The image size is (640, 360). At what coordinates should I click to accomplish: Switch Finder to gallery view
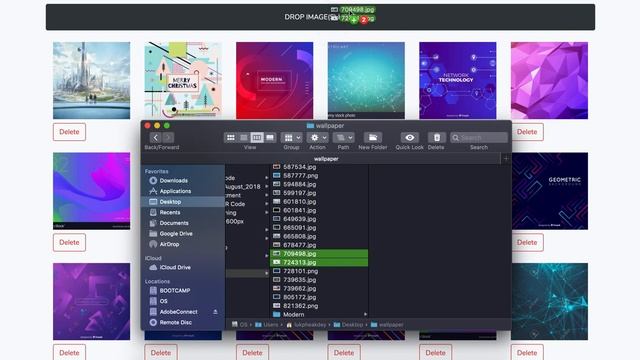tap(270, 138)
